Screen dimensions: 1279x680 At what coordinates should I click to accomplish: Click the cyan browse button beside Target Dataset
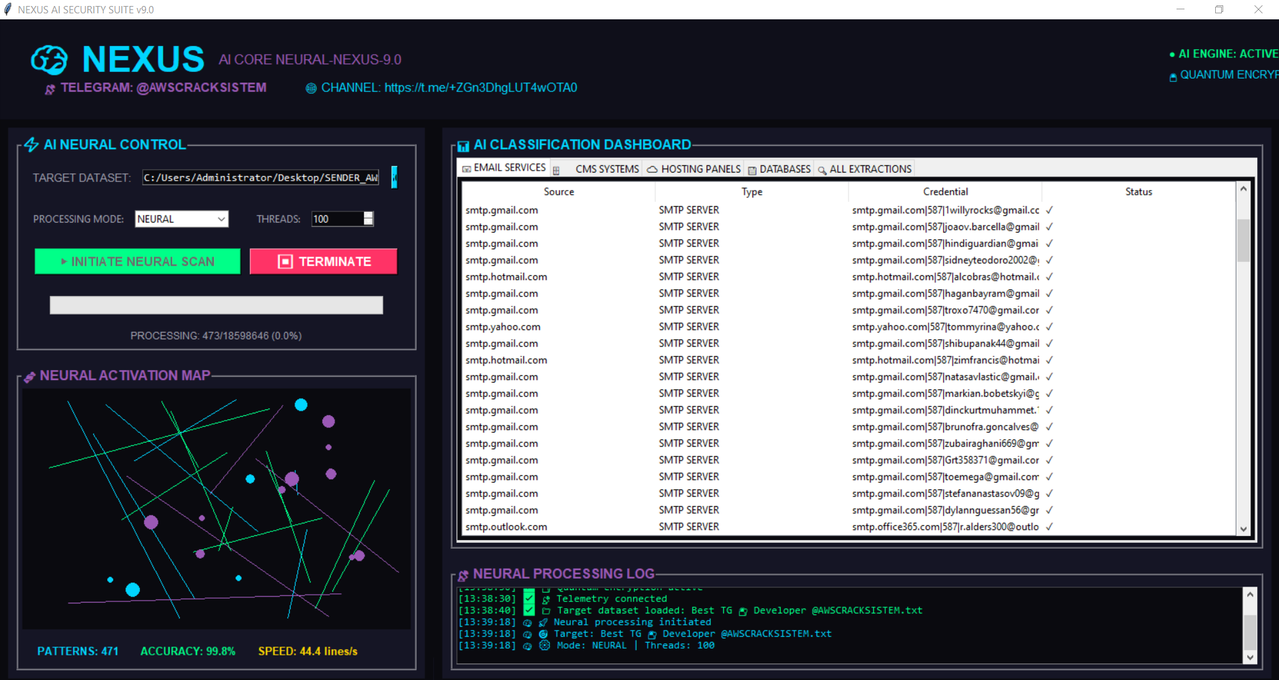coord(393,177)
